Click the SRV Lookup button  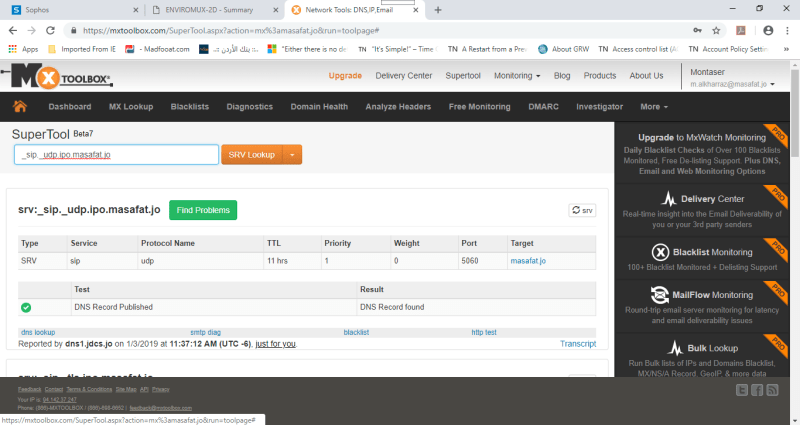252,155
